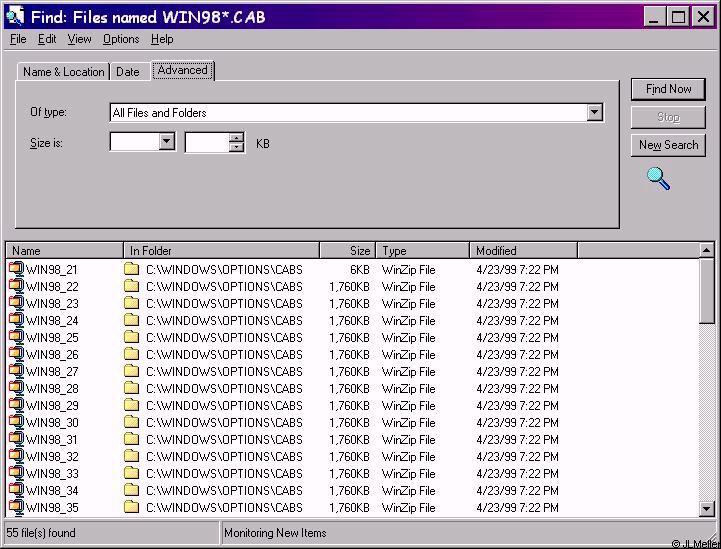This screenshot has height=549, width=721.
Task: Switch to the Name & Location tab
Action: 63,72
